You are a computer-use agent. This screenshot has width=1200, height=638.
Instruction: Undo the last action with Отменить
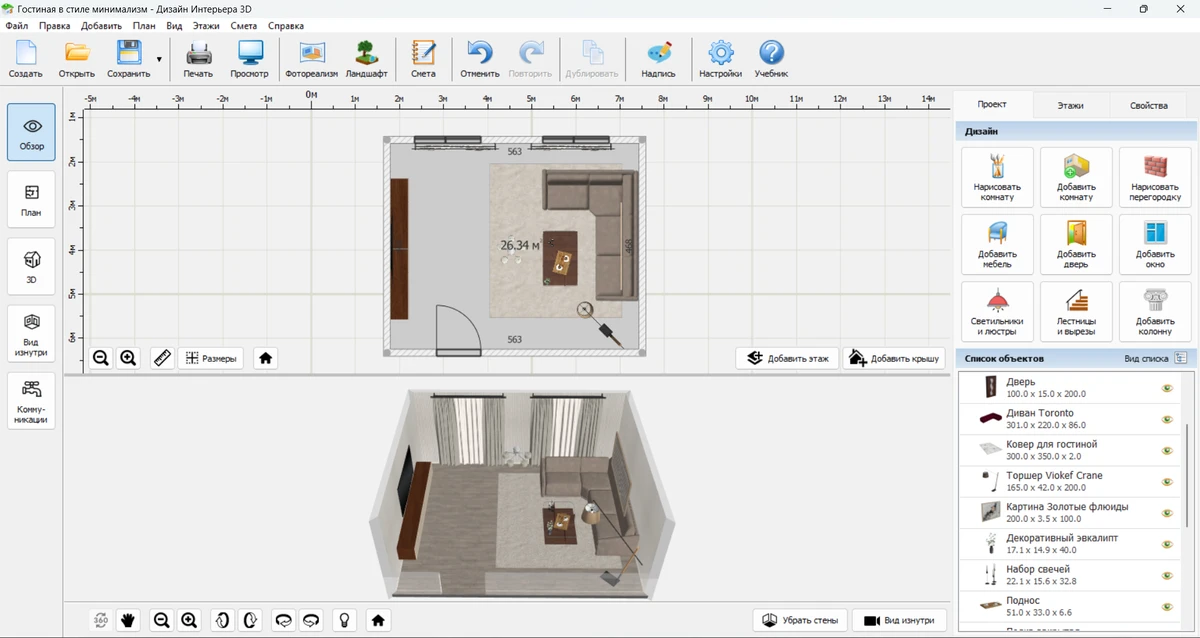pos(480,59)
